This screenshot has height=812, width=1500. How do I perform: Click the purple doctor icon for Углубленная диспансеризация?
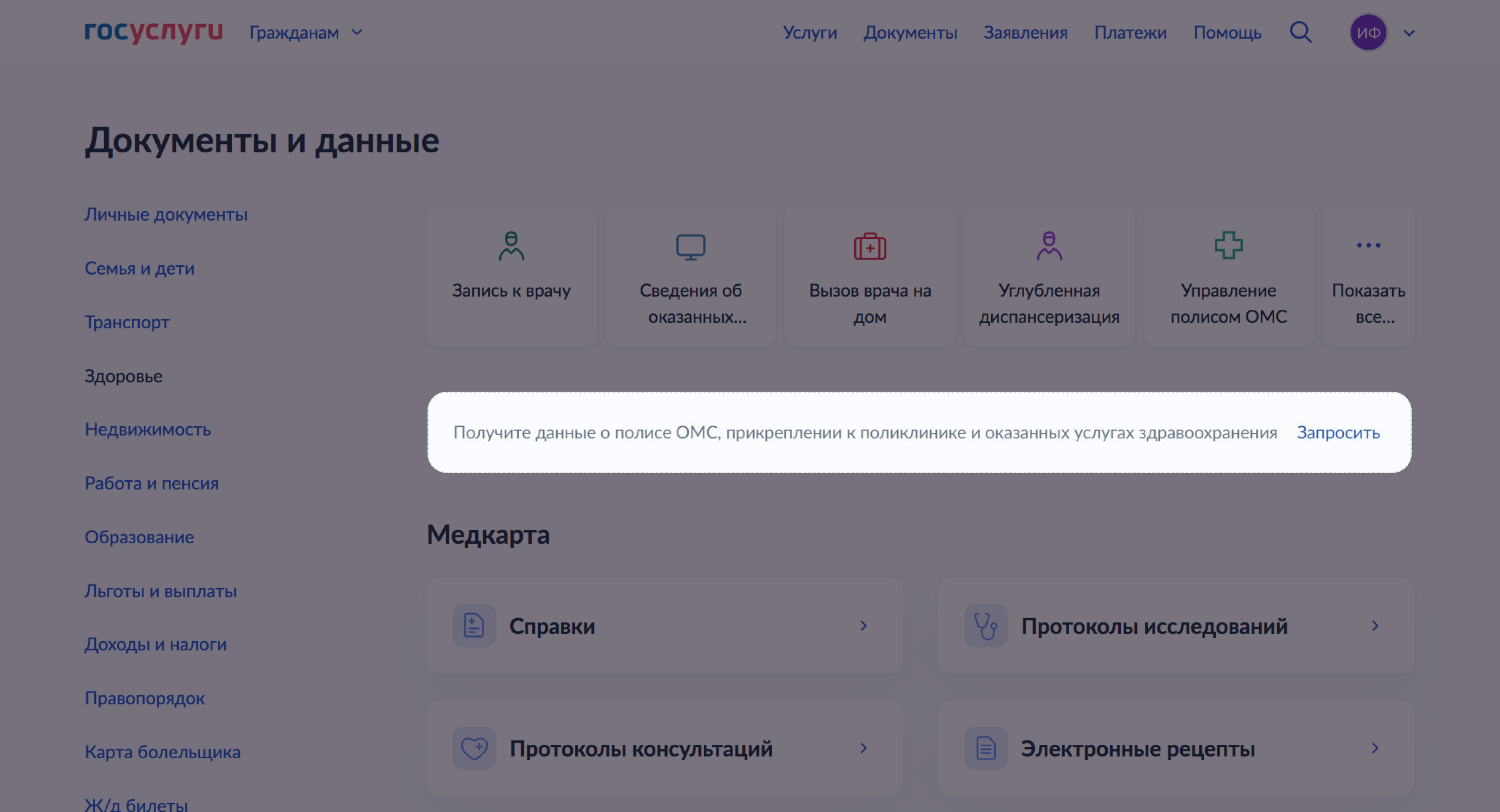point(1049,246)
